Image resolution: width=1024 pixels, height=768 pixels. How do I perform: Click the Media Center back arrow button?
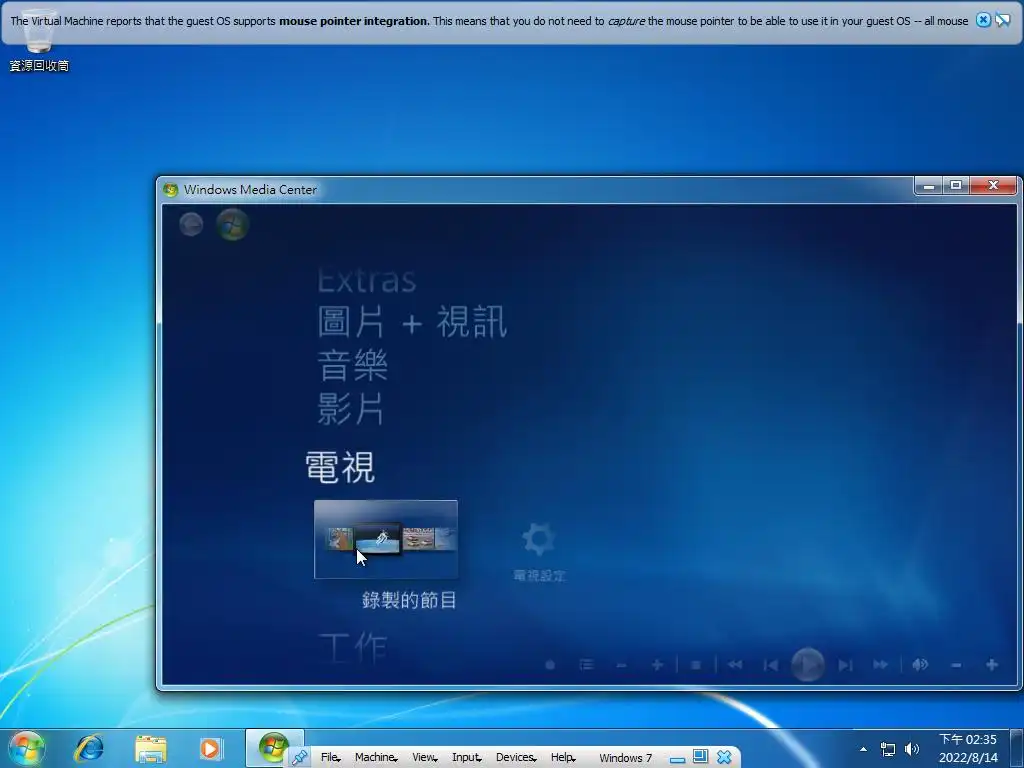click(x=191, y=225)
